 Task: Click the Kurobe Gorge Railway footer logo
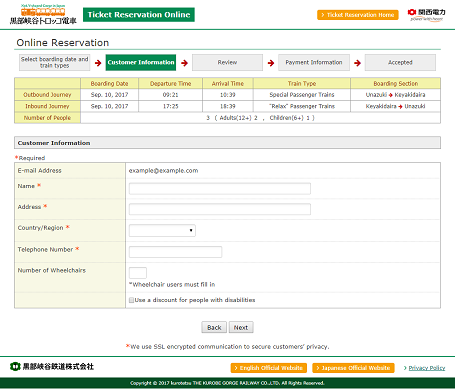52,366
